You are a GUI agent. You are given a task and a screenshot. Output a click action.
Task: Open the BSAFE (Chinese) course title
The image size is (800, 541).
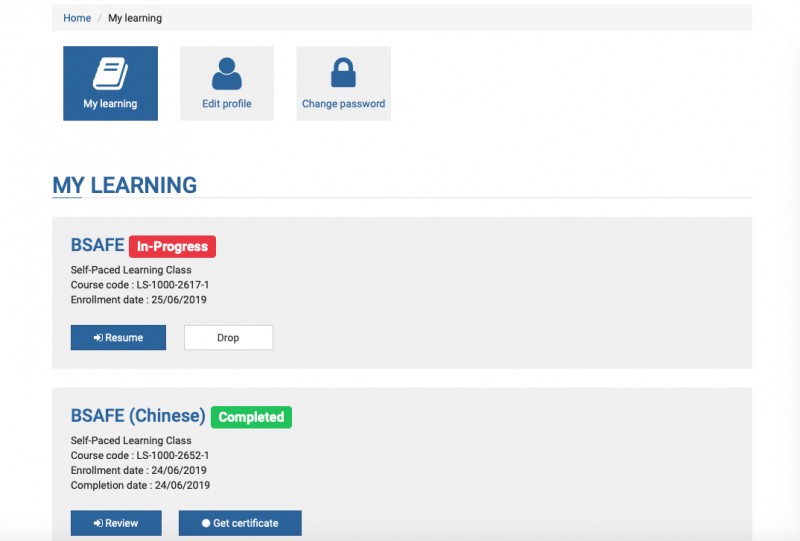[x=138, y=415]
